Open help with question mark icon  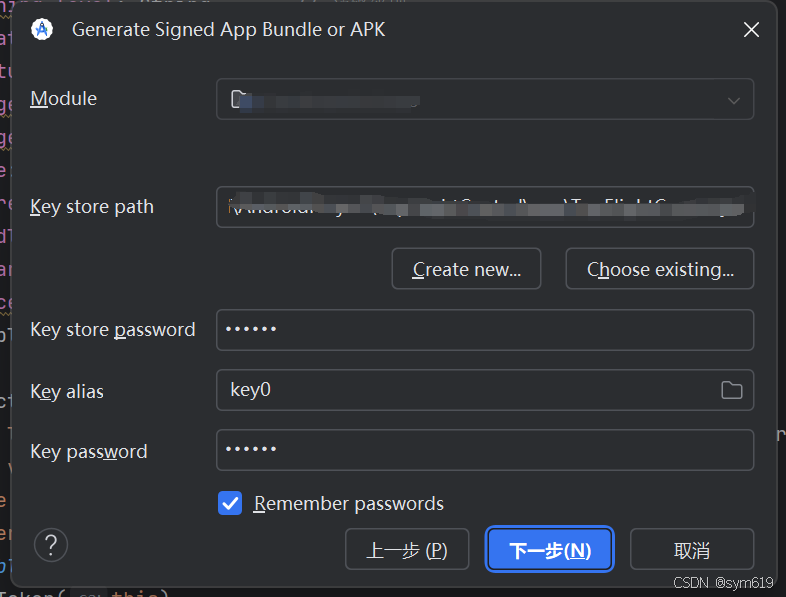pos(51,545)
